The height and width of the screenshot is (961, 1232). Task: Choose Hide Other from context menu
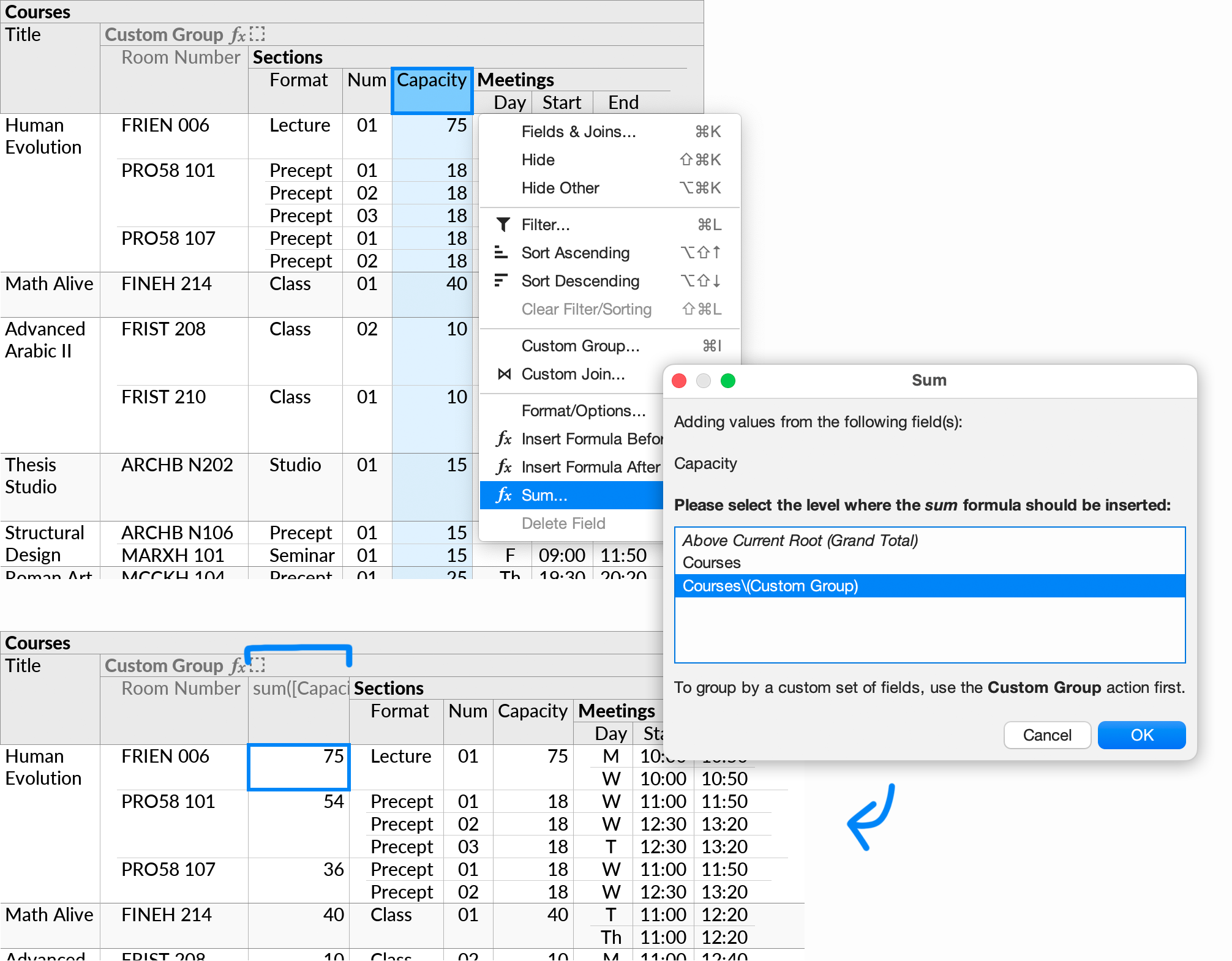[x=560, y=188]
